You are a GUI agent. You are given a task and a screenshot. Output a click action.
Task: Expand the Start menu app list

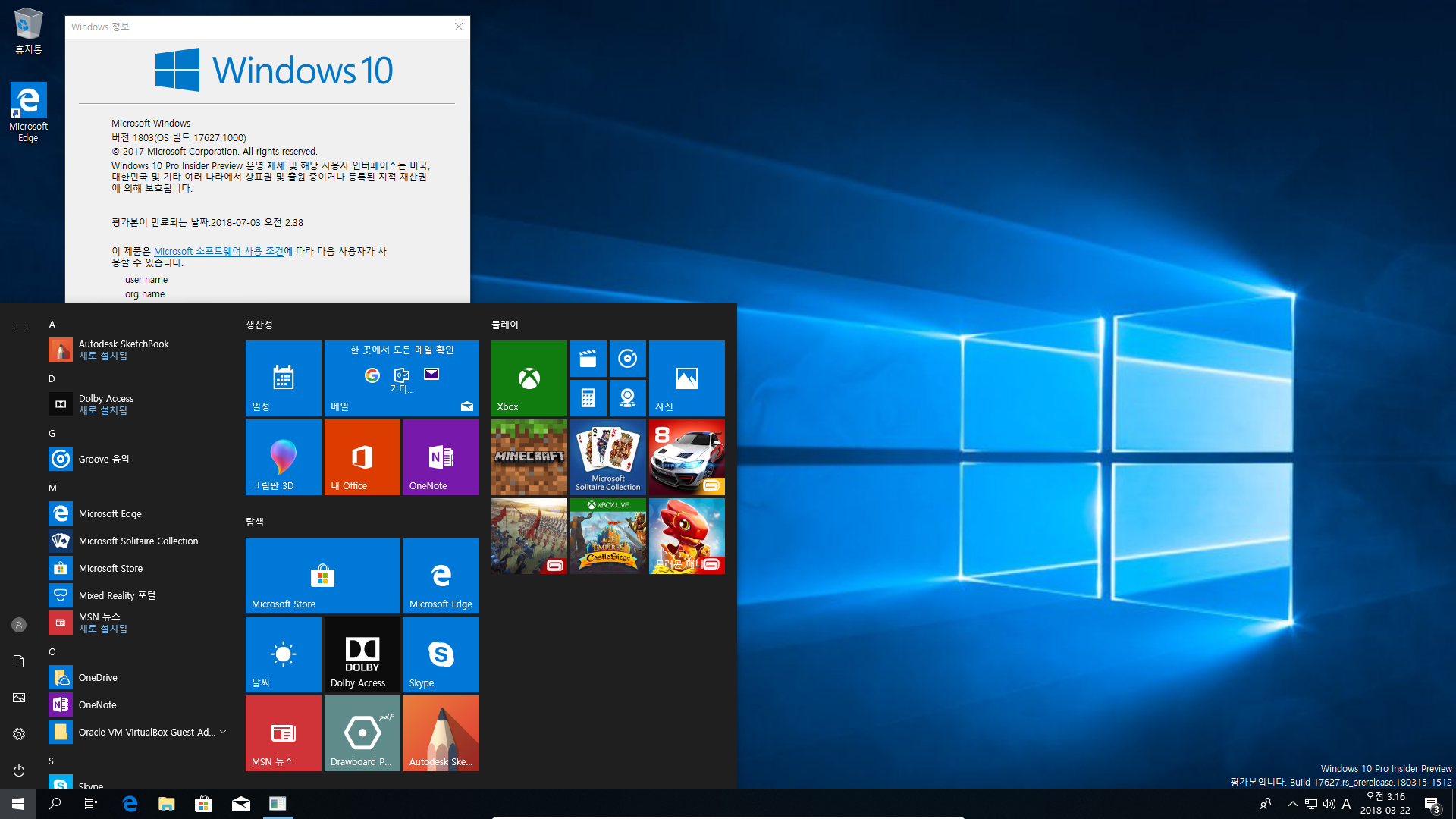[18, 324]
